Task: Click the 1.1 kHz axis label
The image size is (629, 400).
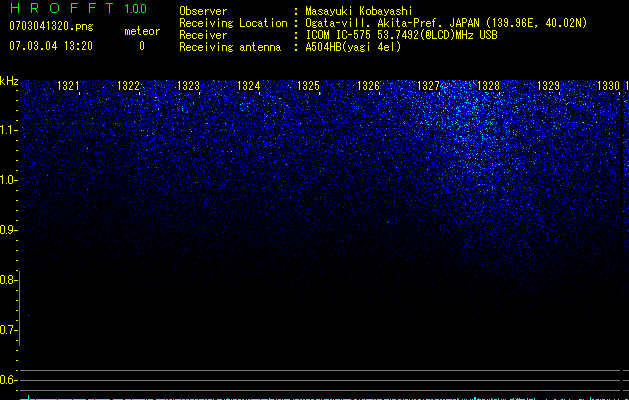Action: [x=8, y=130]
